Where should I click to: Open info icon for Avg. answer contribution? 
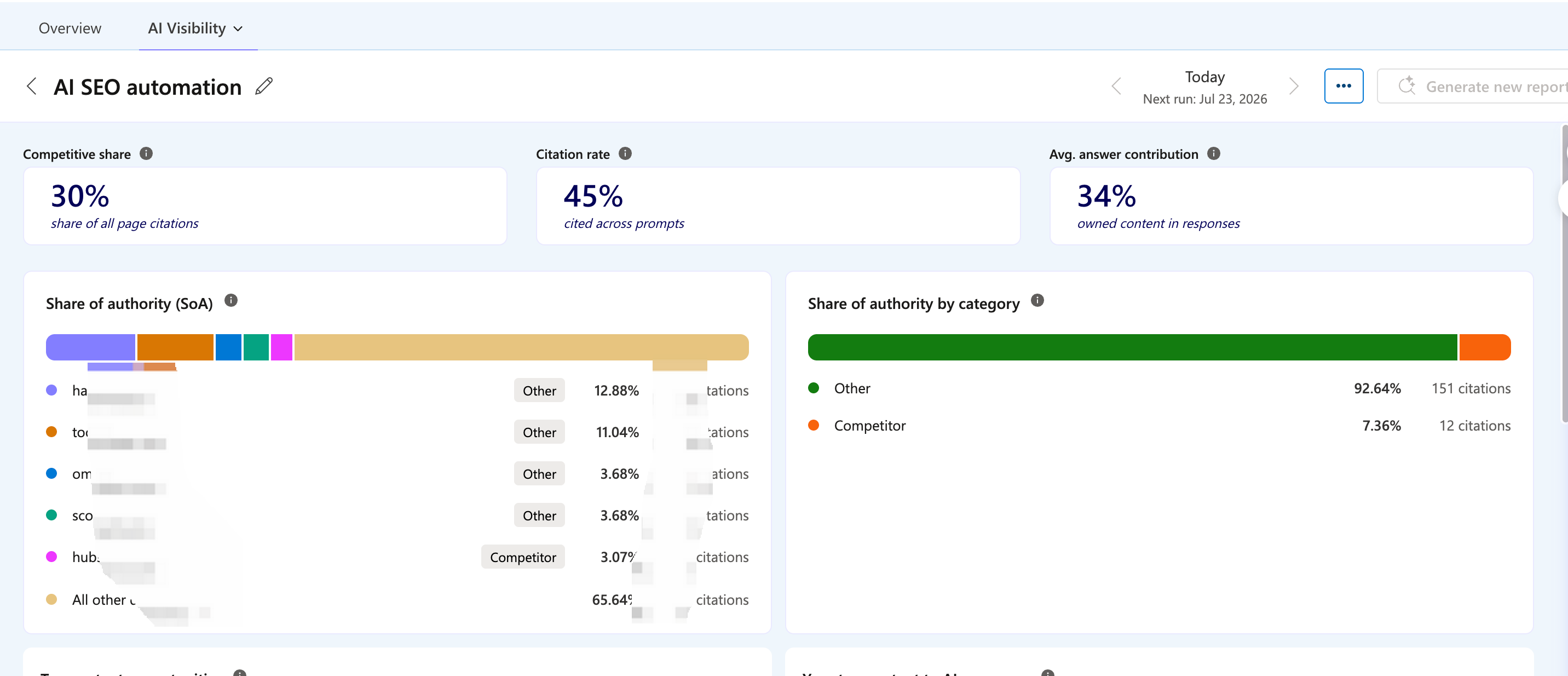pos(1214,153)
